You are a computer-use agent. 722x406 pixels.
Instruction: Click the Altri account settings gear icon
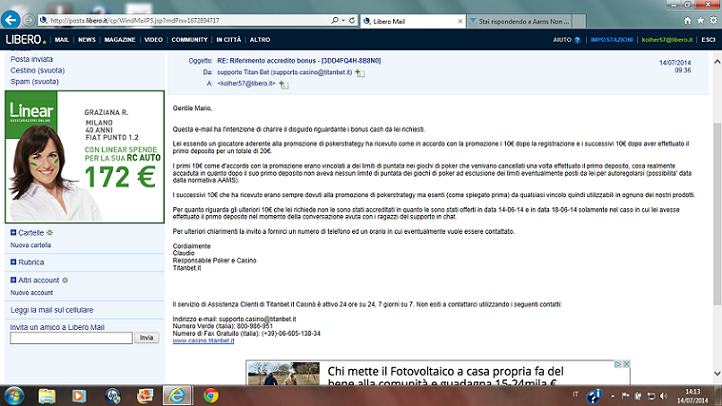coord(66,281)
